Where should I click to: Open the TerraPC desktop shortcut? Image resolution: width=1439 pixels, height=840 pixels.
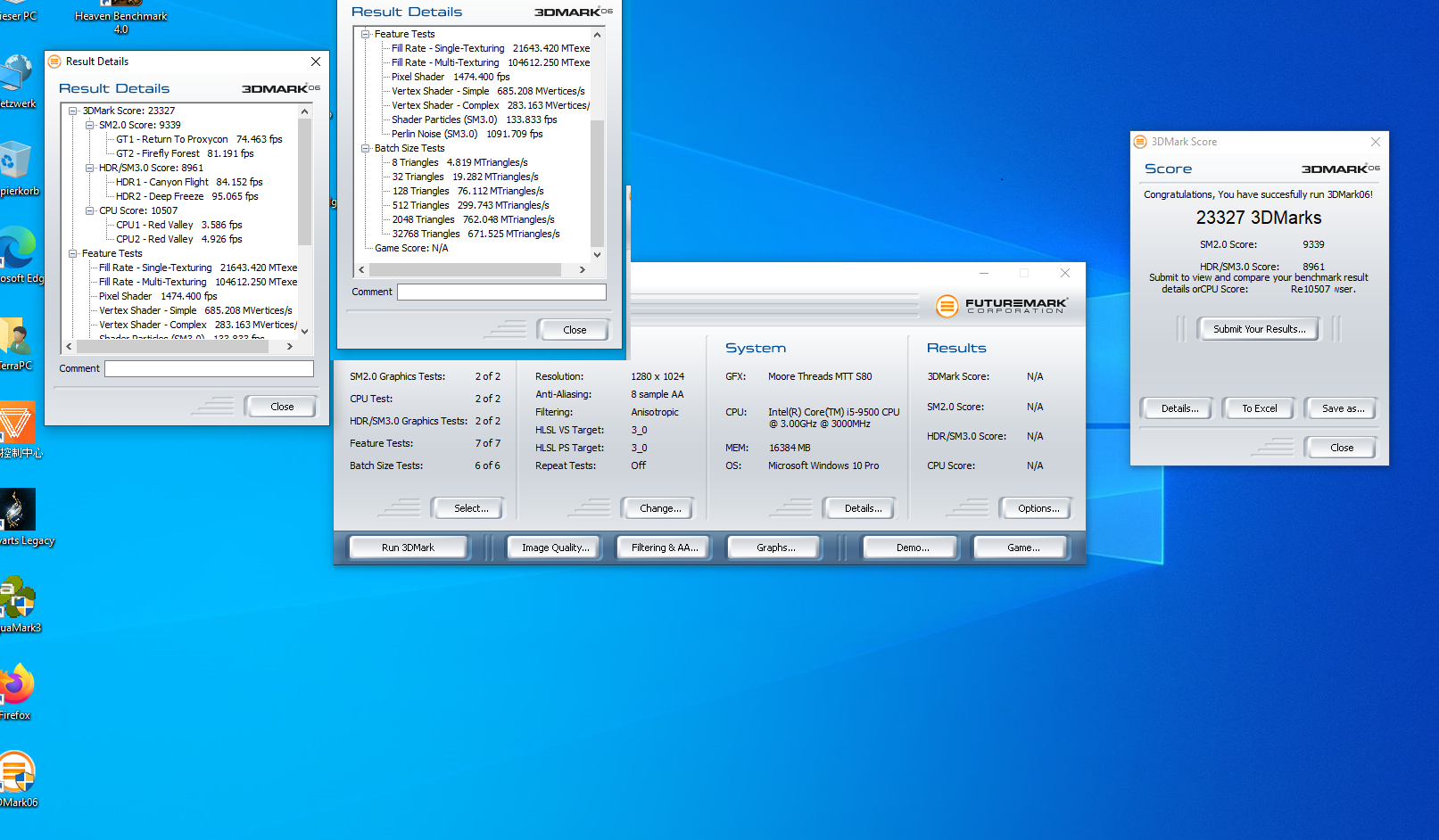coord(15,342)
